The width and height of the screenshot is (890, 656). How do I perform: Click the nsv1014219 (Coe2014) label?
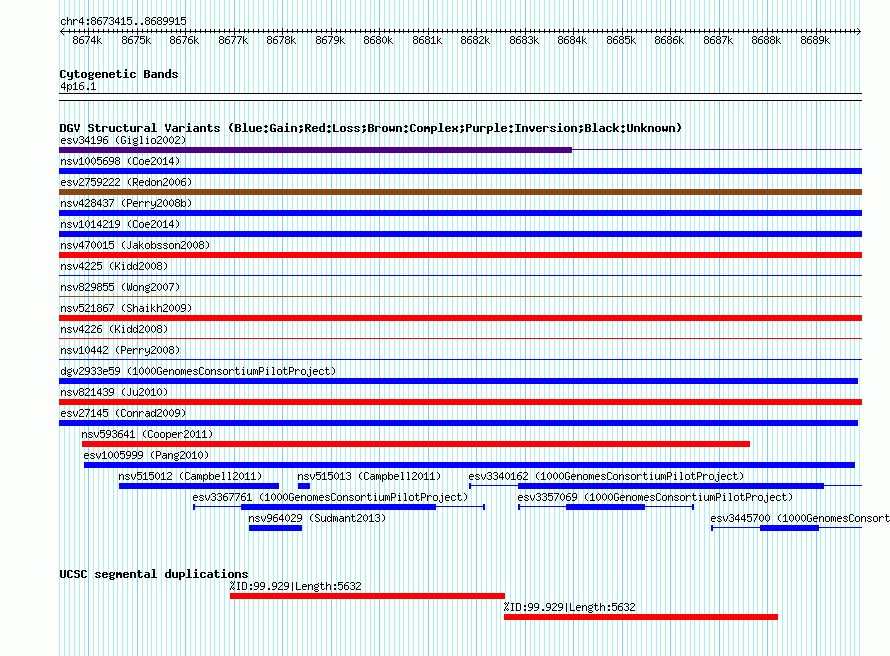pyautogui.click(x=120, y=224)
